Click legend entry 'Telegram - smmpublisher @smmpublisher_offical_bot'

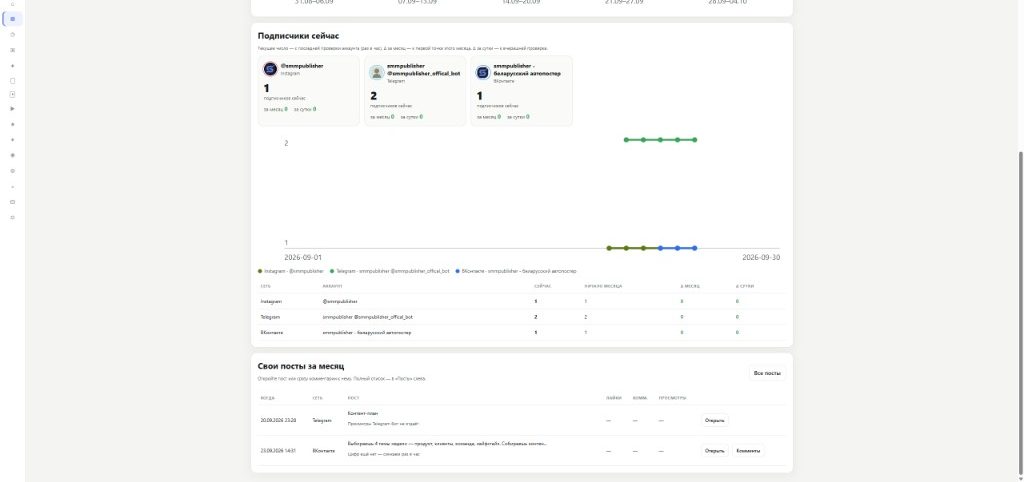[390, 270]
